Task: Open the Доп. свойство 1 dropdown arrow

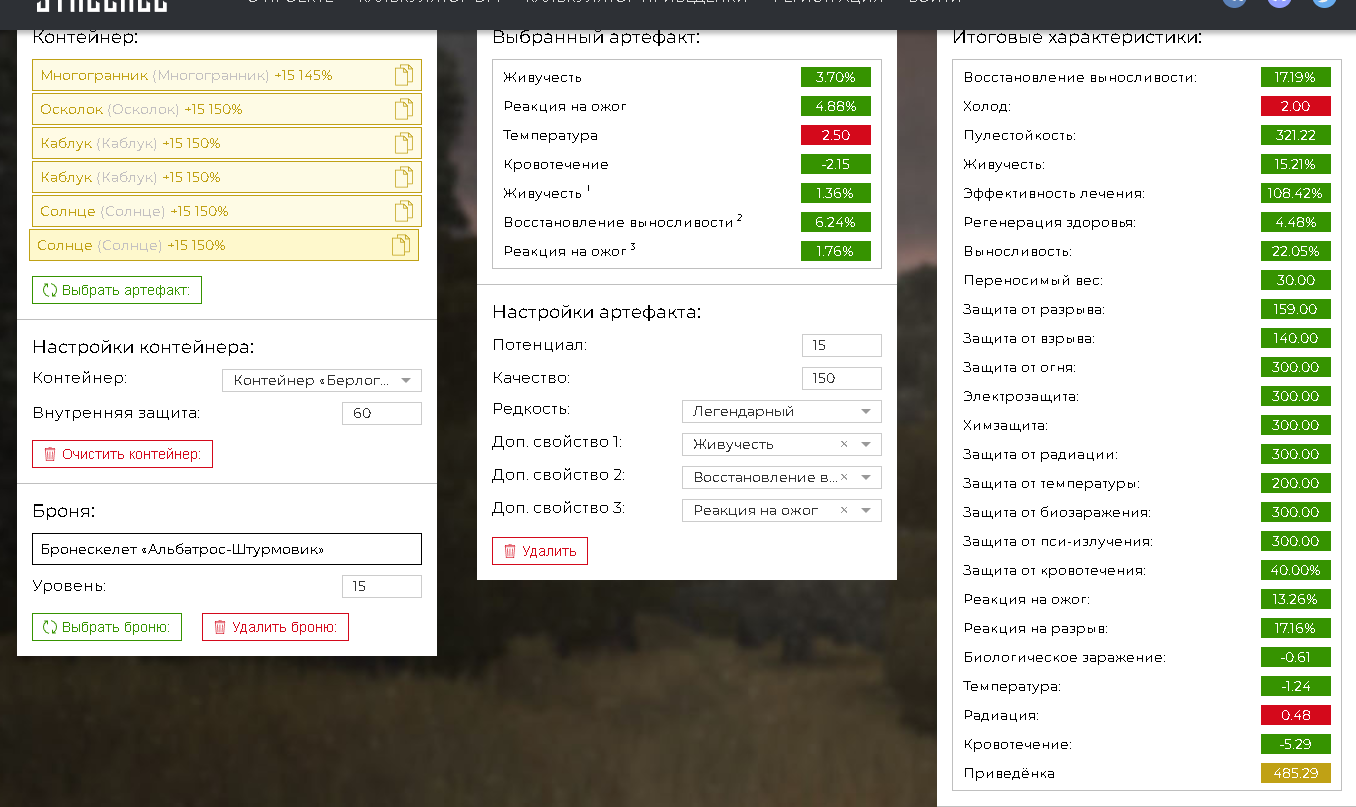Action: coord(865,444)
